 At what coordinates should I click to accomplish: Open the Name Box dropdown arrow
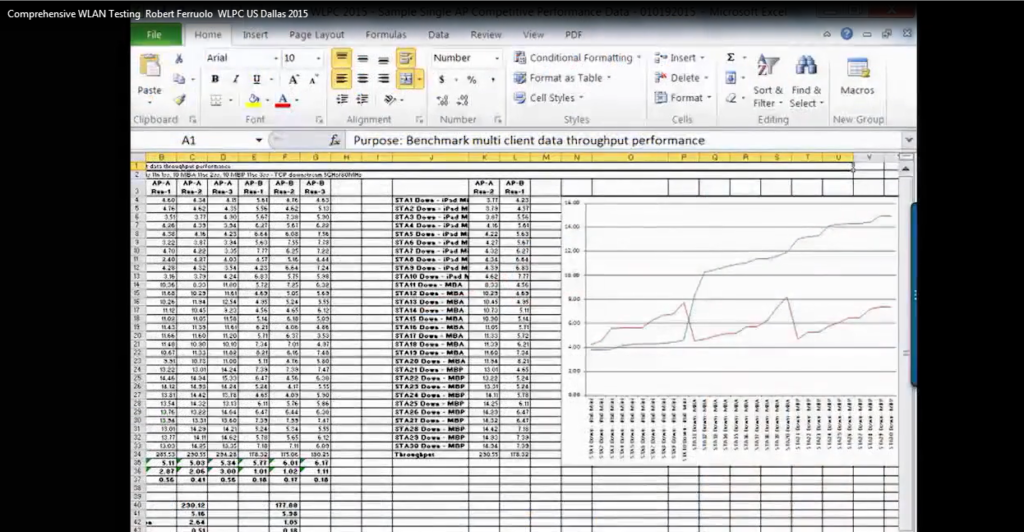click(x=259, y=140)
